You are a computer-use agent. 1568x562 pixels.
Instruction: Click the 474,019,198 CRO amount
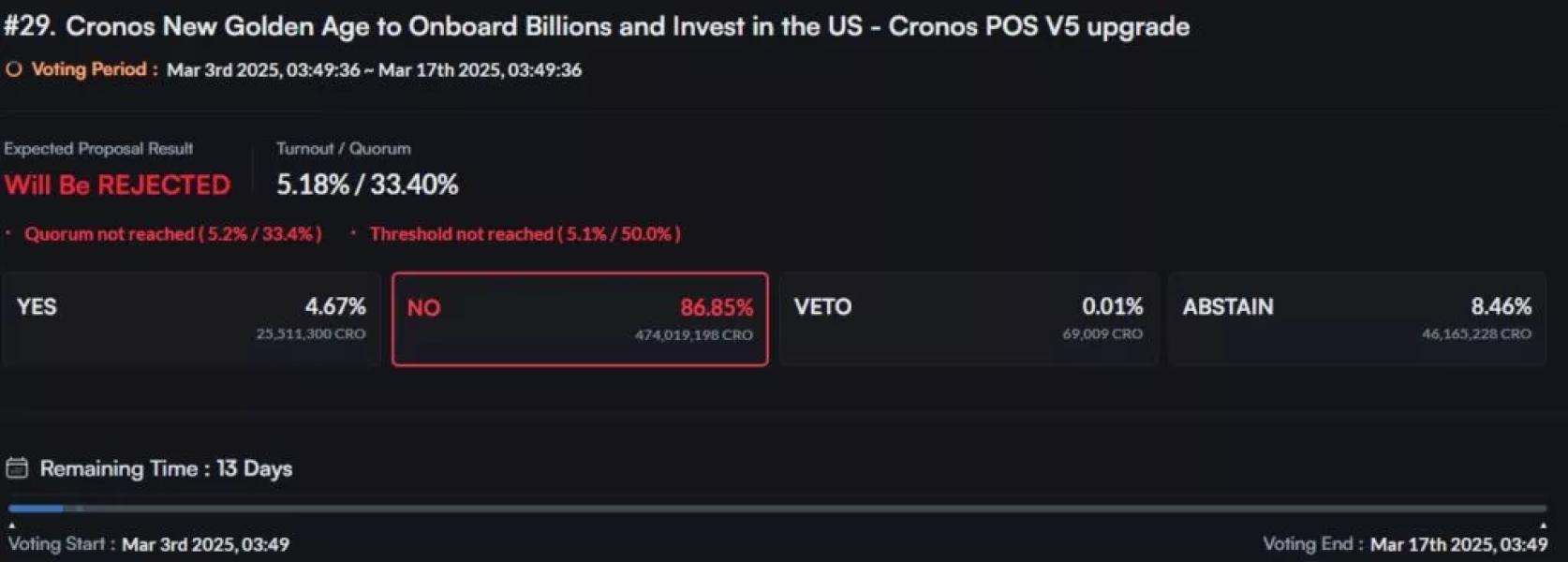coord(694,335)
